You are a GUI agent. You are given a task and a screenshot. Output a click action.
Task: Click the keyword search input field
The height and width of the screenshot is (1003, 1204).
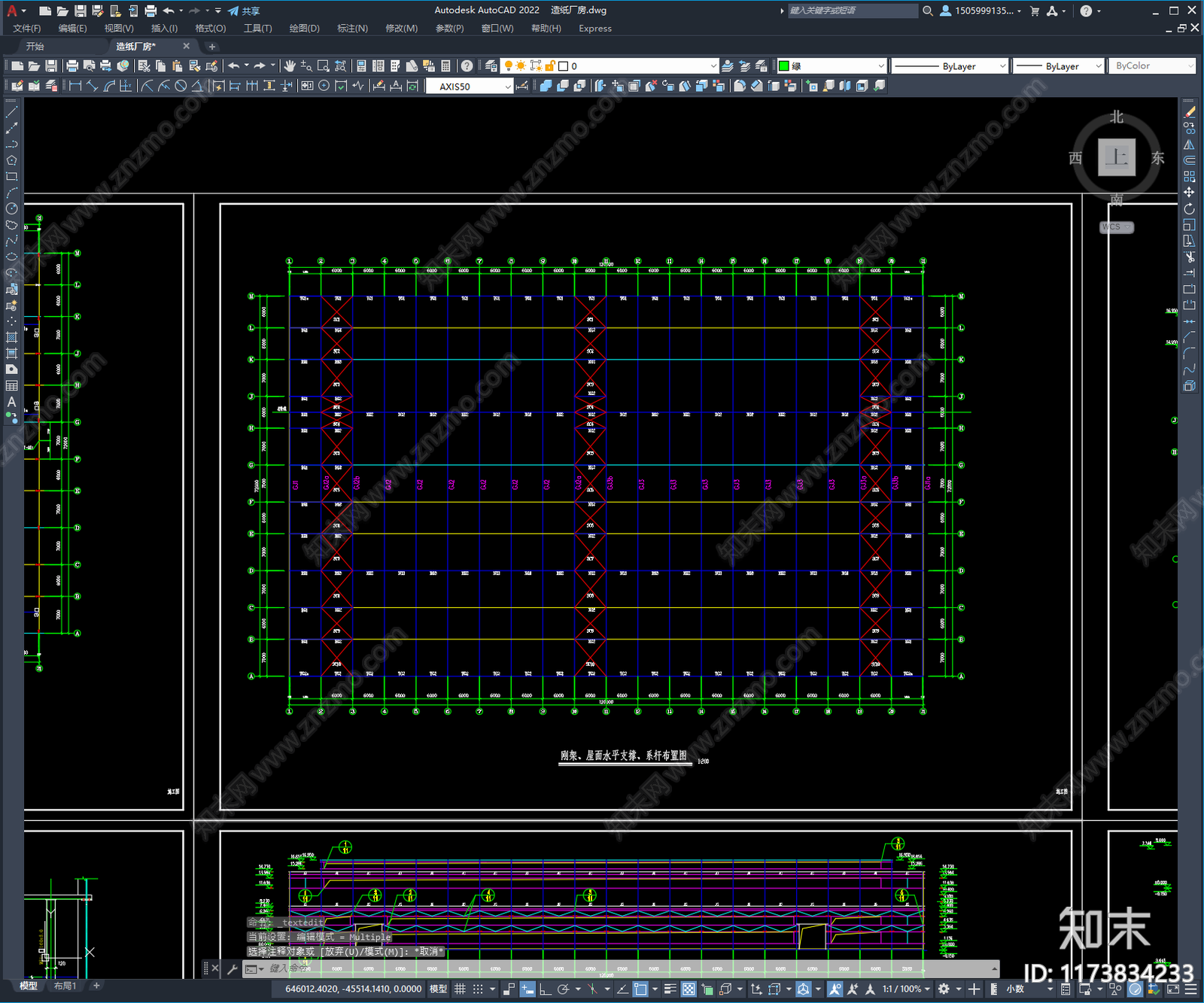click(852, 11)
